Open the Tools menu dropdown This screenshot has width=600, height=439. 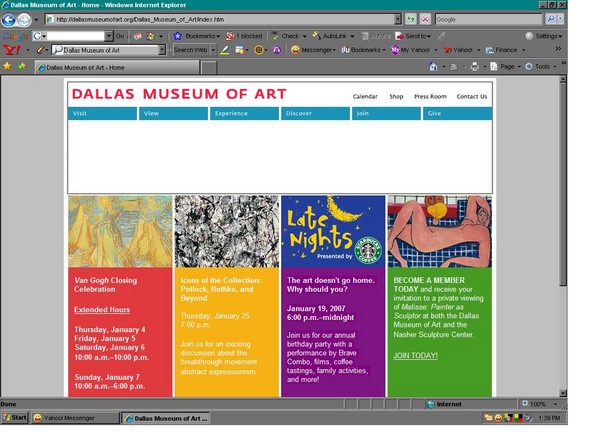tap(555, 67)
